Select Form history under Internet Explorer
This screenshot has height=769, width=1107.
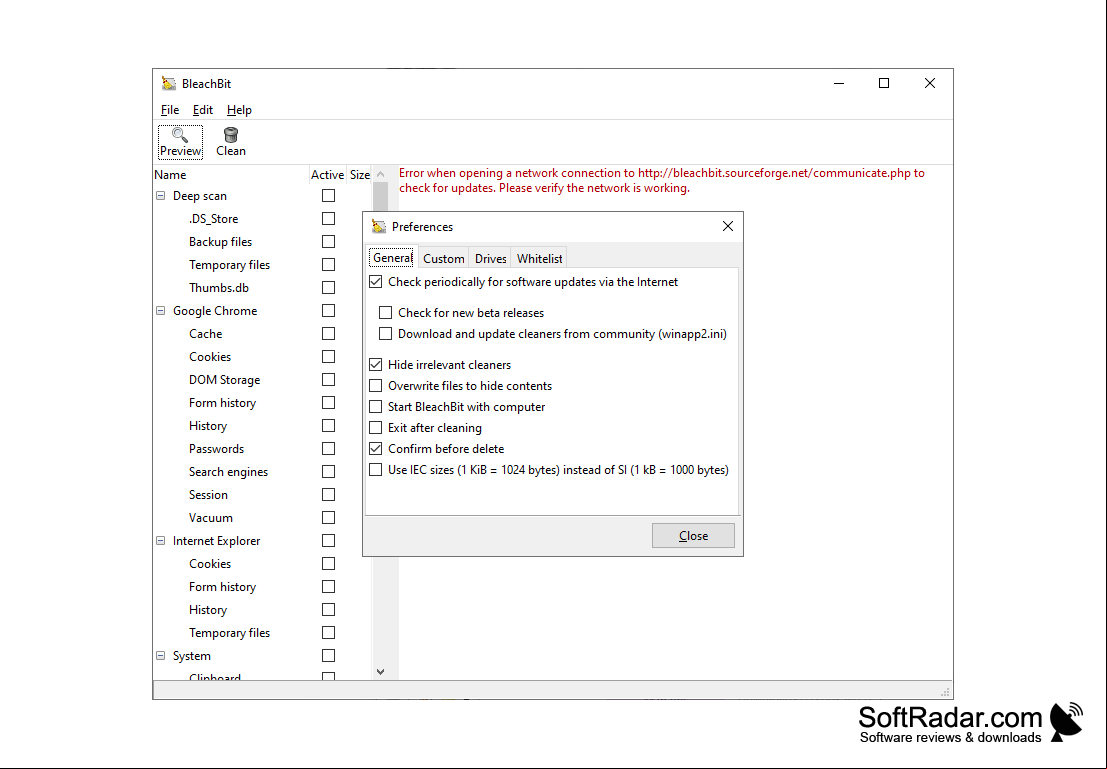point(222,587)
